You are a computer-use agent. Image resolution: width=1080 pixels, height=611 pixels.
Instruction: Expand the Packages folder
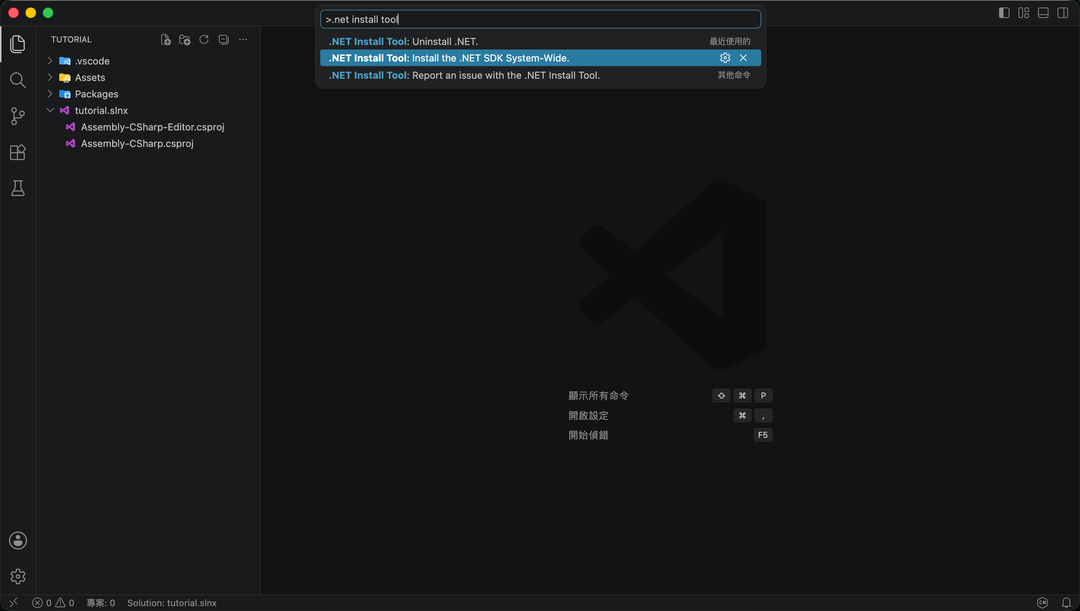(50, 94)
